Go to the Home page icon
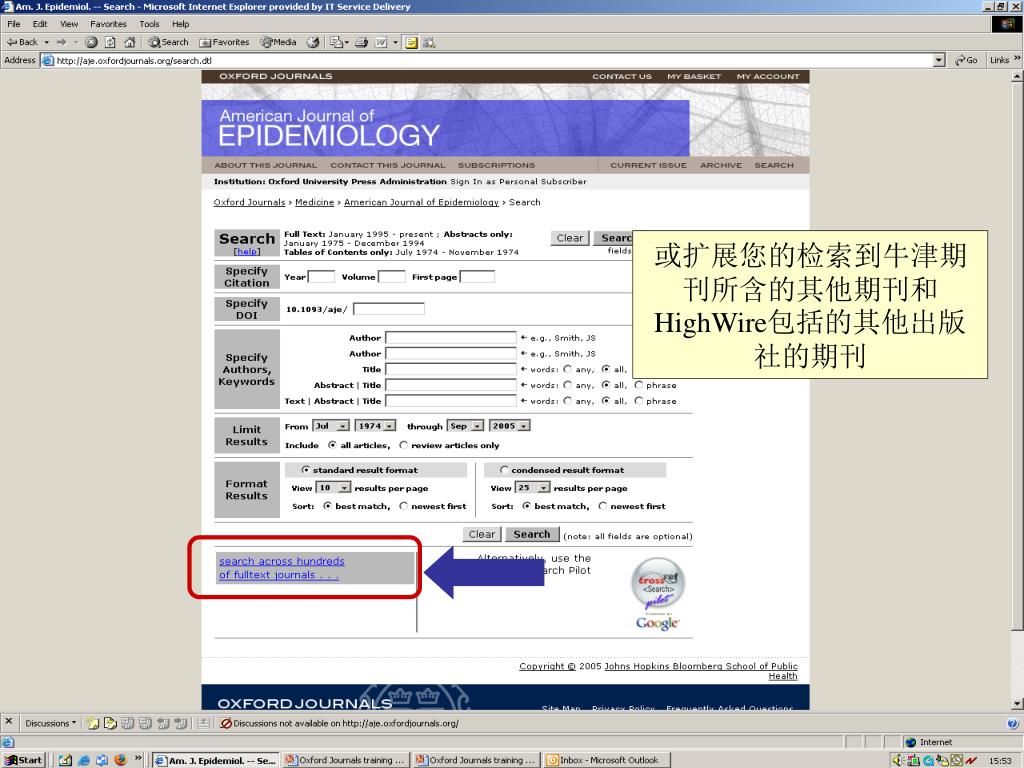The height and width of the screenshot is (768, 1024). 129,42
